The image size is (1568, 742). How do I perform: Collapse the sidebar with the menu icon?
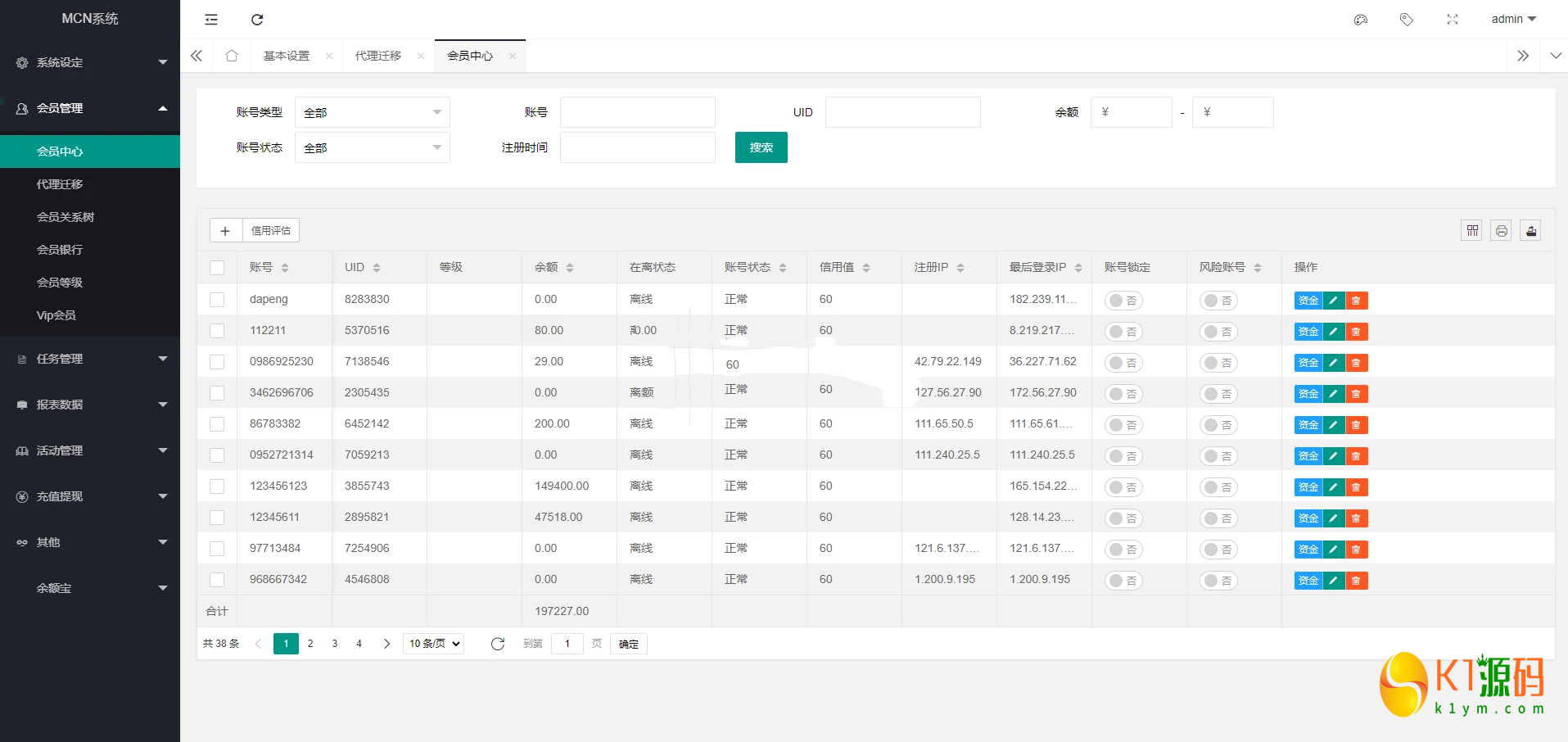tap(211, 20)
